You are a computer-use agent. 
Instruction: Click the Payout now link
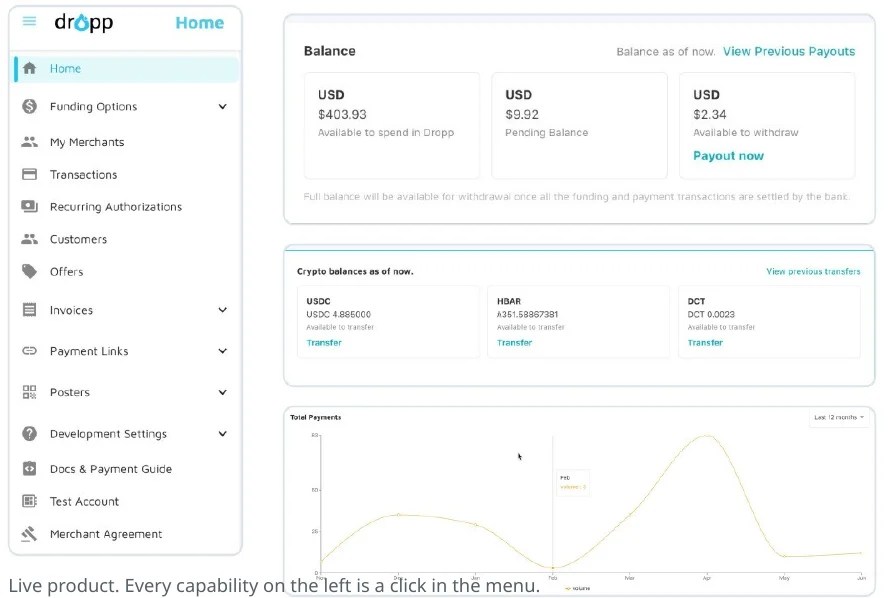click(728, 156)
